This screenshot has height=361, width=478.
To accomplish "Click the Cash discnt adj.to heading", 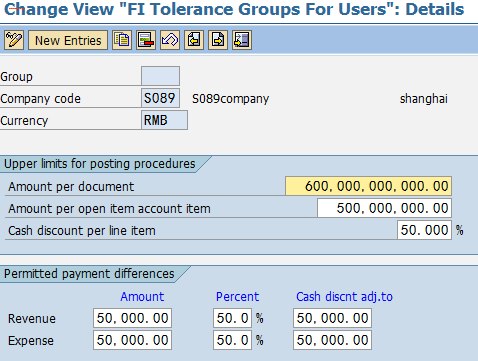I will pyautogui.click(x=344, y=296).
